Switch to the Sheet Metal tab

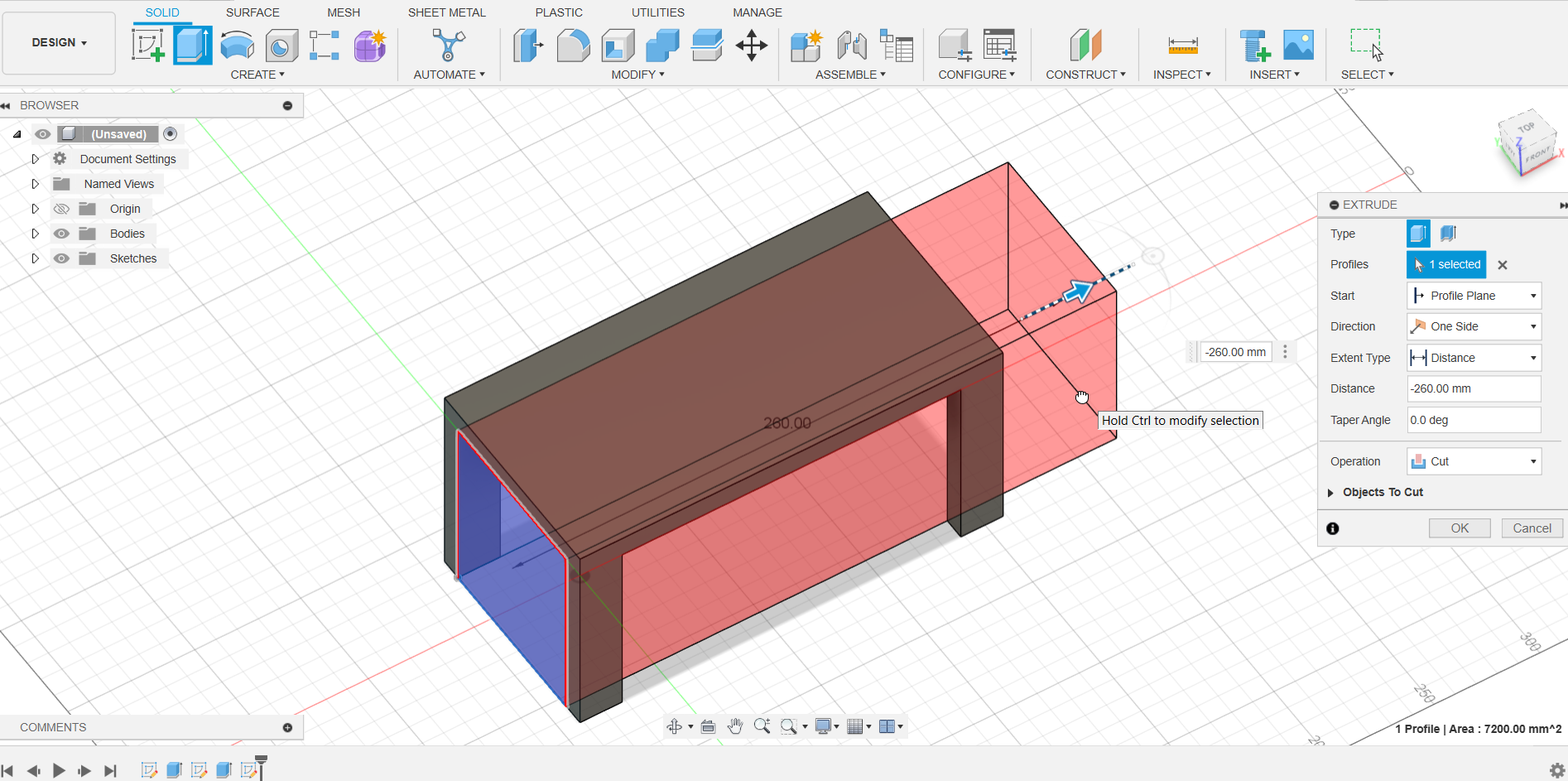(x=446, y=12)
